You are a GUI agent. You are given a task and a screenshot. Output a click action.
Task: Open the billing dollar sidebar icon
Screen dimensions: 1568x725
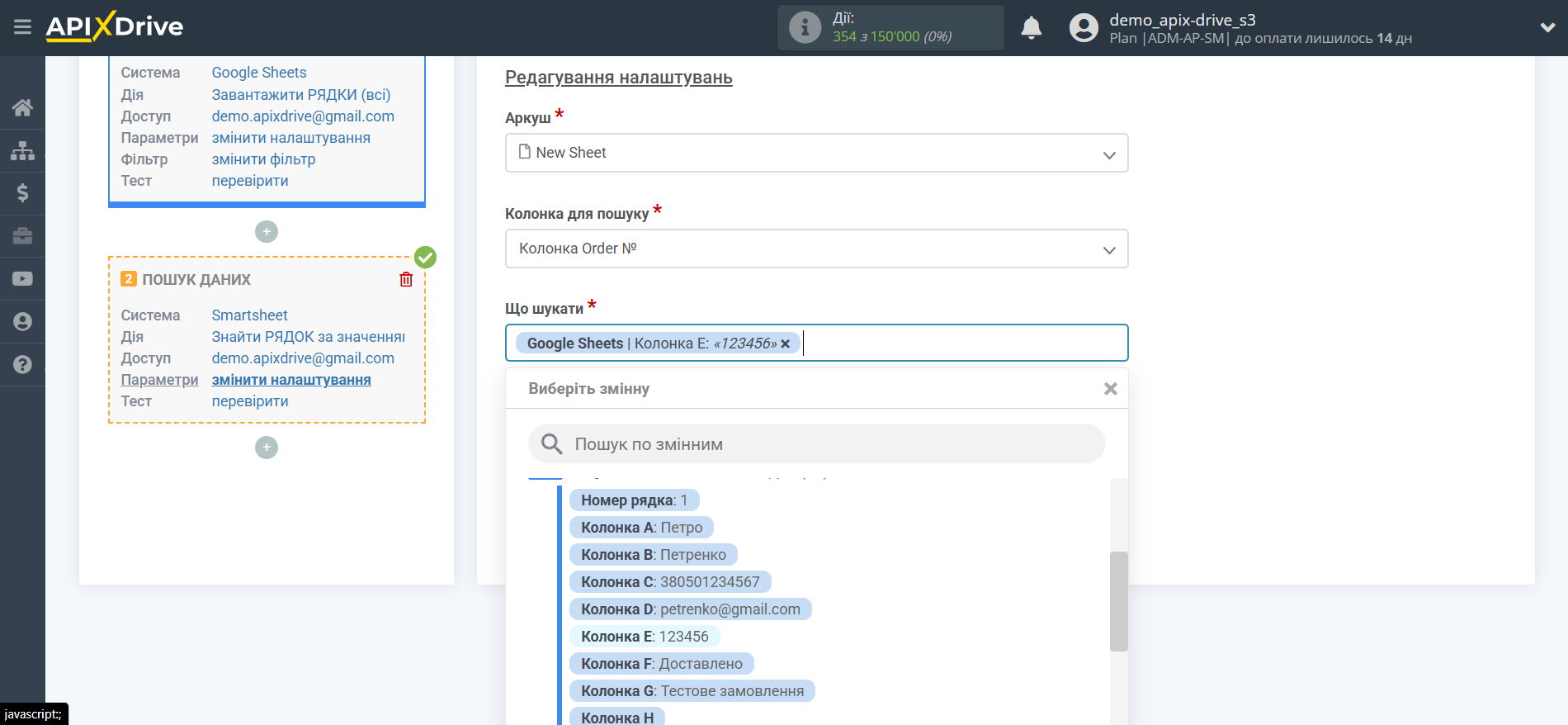[22, 193]
